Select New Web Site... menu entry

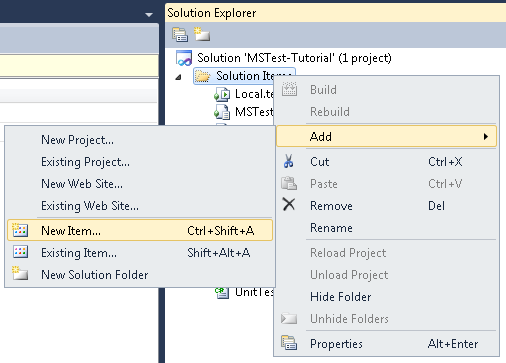pos(140,184)
